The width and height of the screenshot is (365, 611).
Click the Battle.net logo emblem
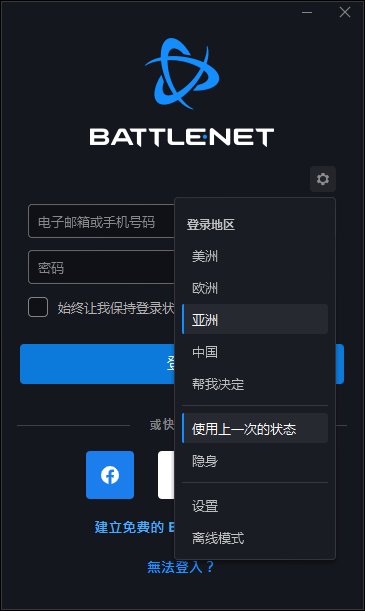[x=182, y=74]
